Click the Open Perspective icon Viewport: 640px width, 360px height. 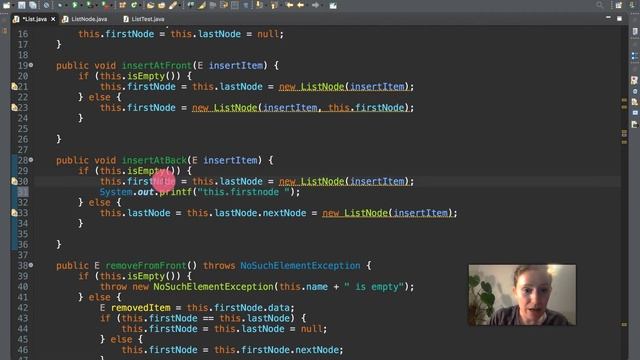click(x=619, y=5)
